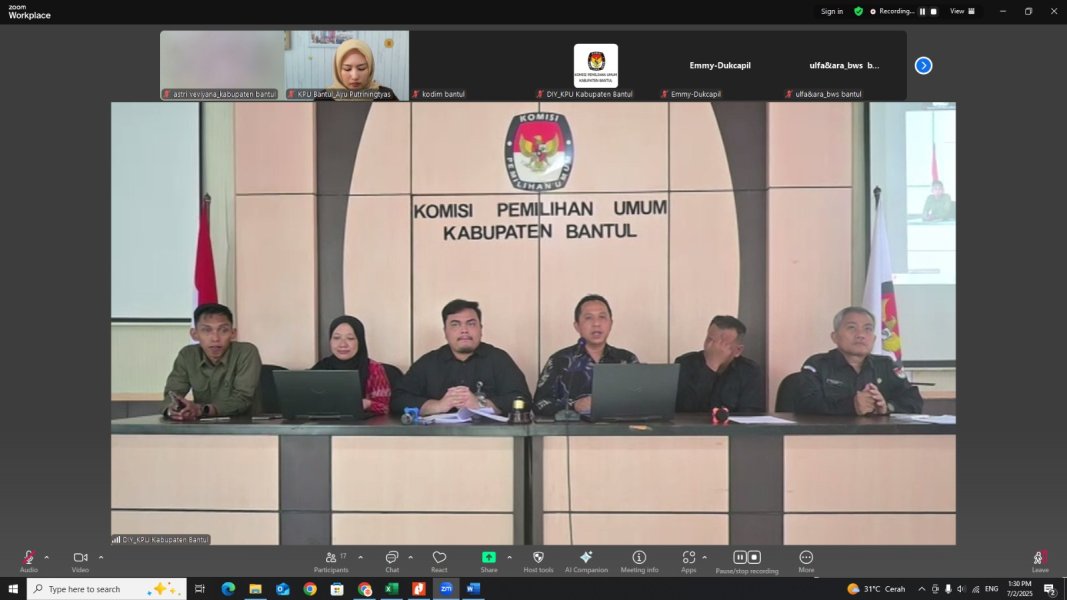The height and width of the screenshot is (600, 1067).
Task: Open the View menu
Action: coord(962,12)
